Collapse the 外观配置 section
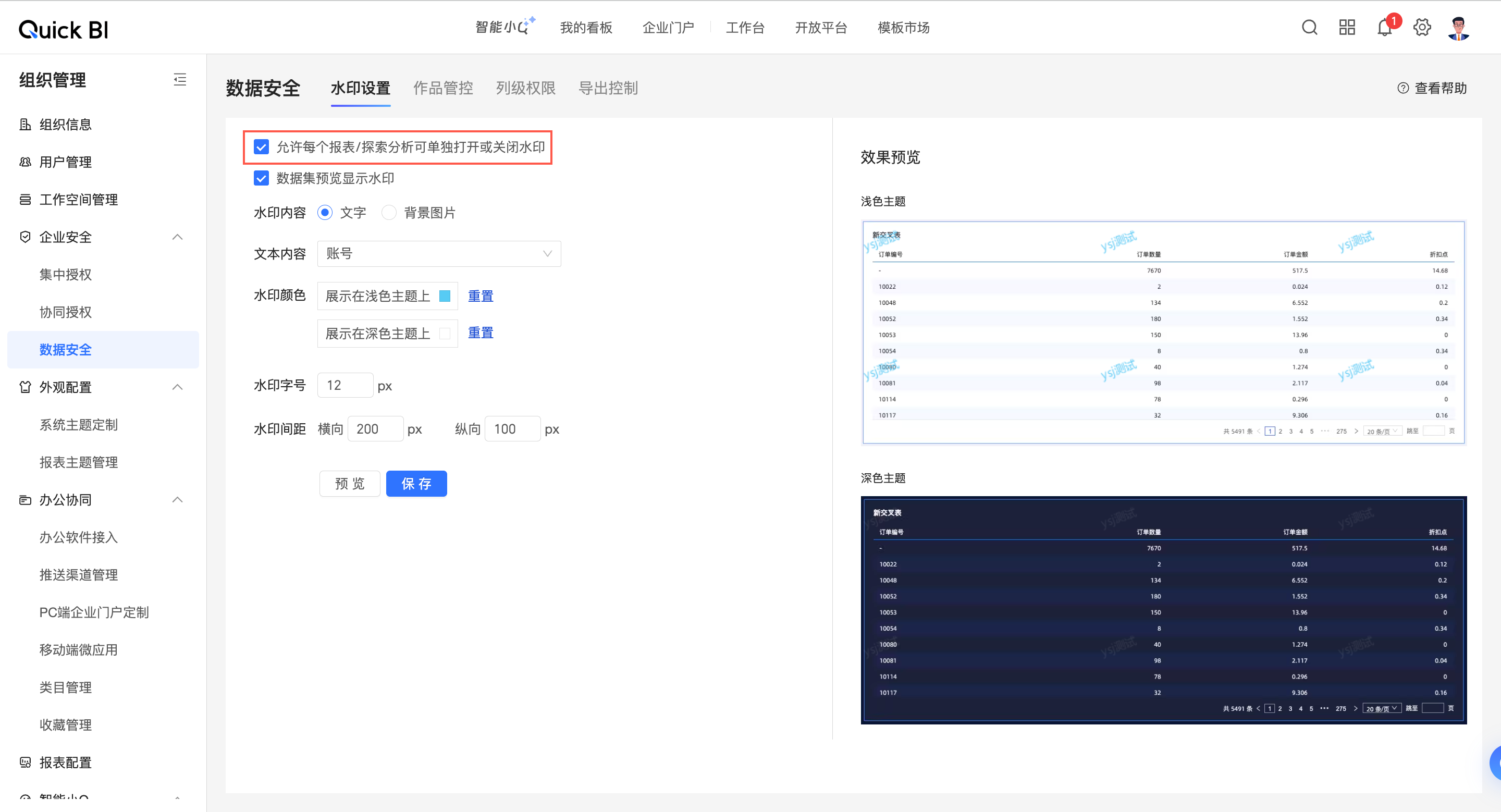 point(177,387)
